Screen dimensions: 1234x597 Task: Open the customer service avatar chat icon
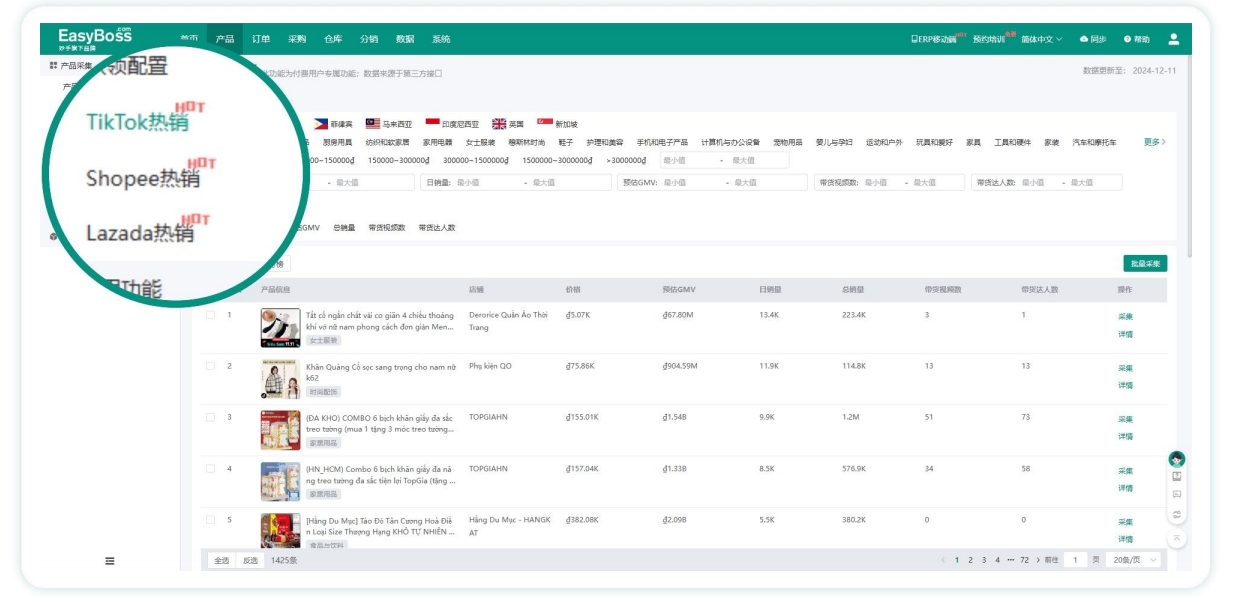pos(1177,459)
